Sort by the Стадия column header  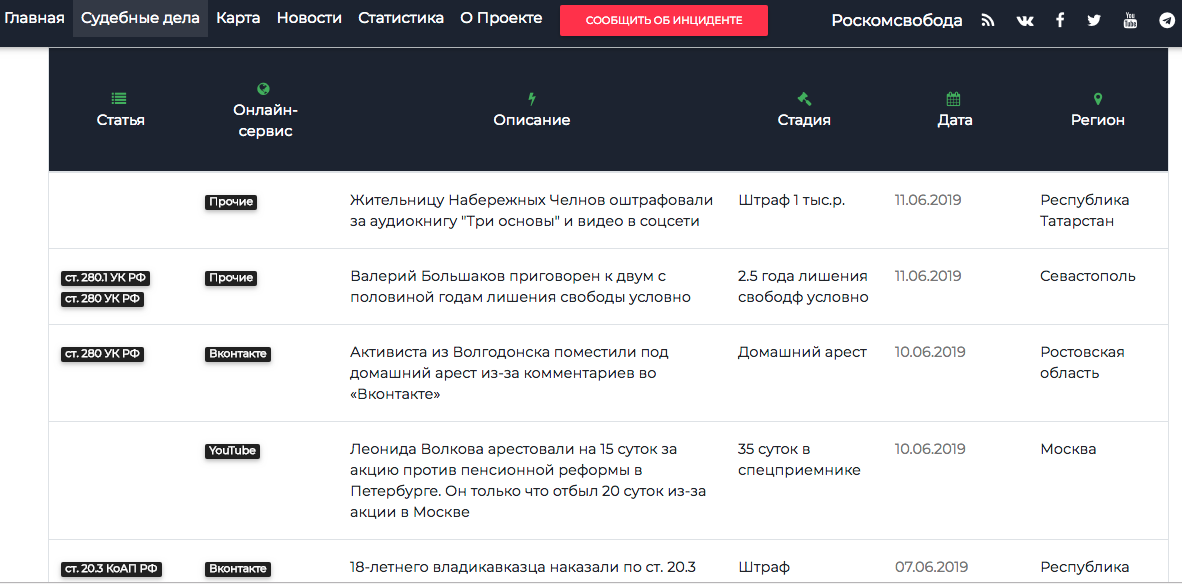coord(804,120)
